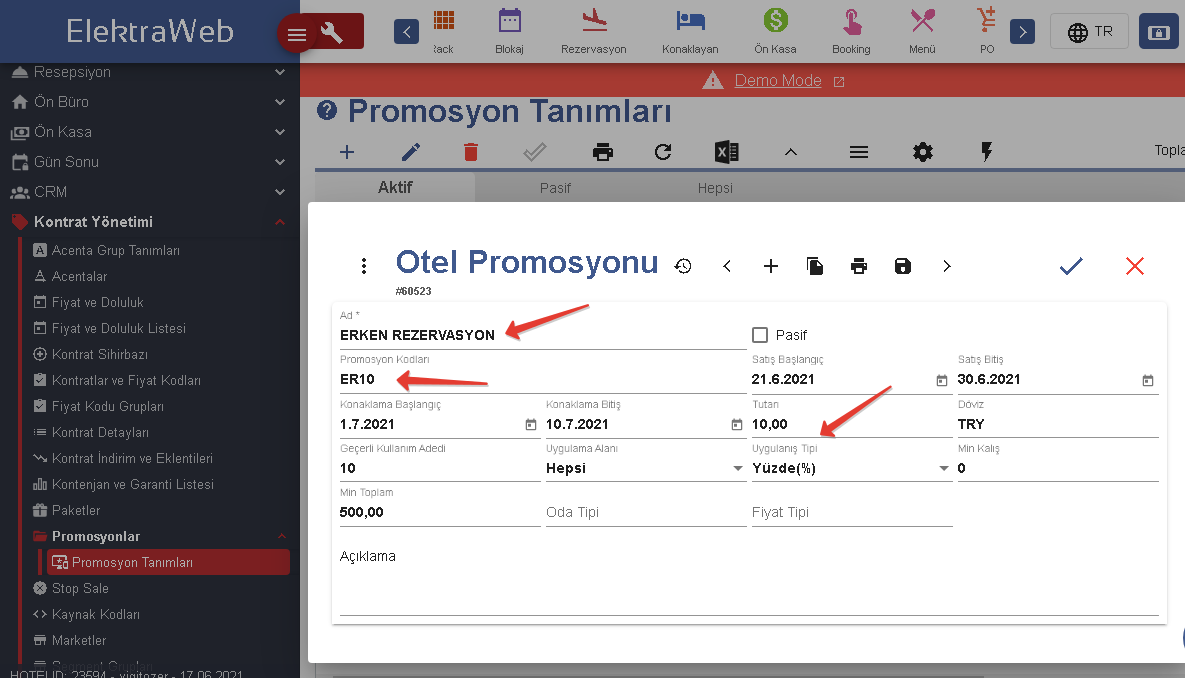Click the history clock icon in dialog
Viewport: 1185px width, 678px height.
pos(683,266)
